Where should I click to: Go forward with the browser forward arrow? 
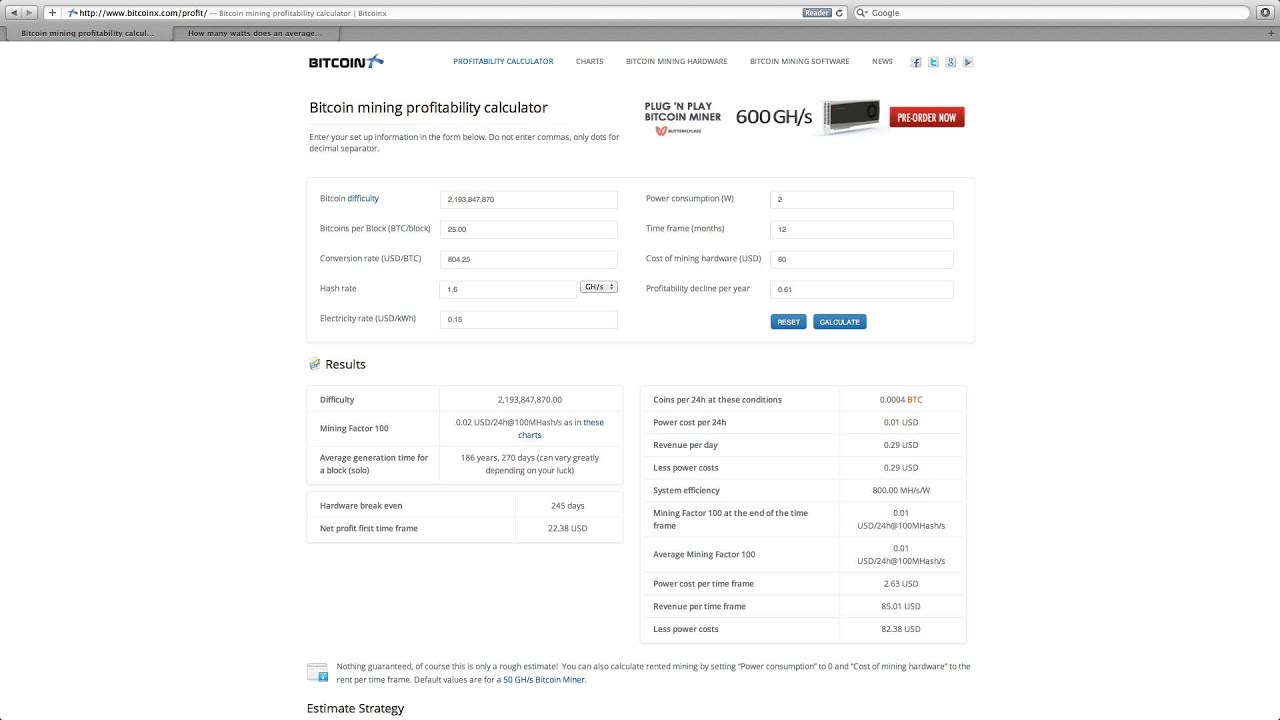click(30, 13)
